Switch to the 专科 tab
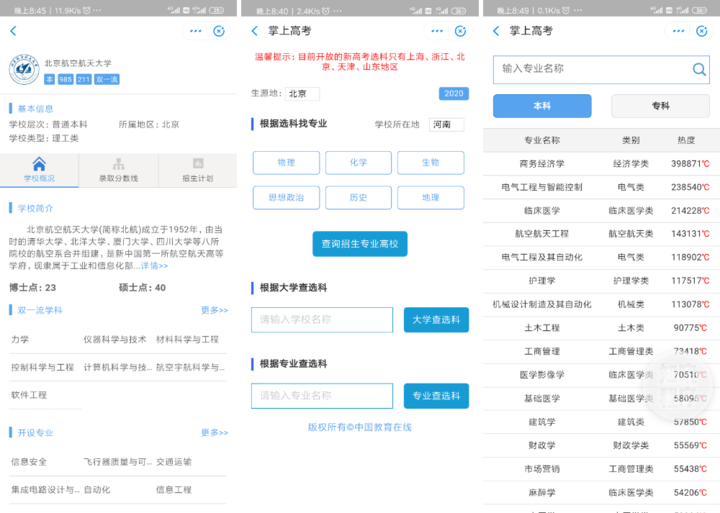 (660, 106)
